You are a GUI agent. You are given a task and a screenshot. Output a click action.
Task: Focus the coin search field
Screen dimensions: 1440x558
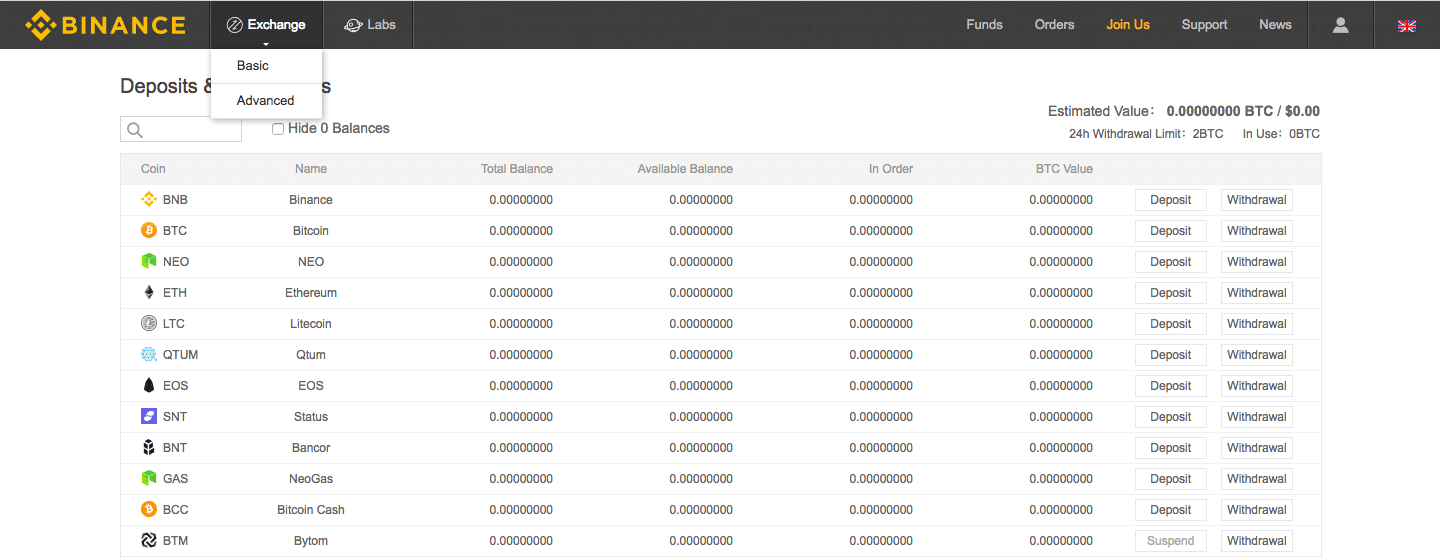coord(181,130)
